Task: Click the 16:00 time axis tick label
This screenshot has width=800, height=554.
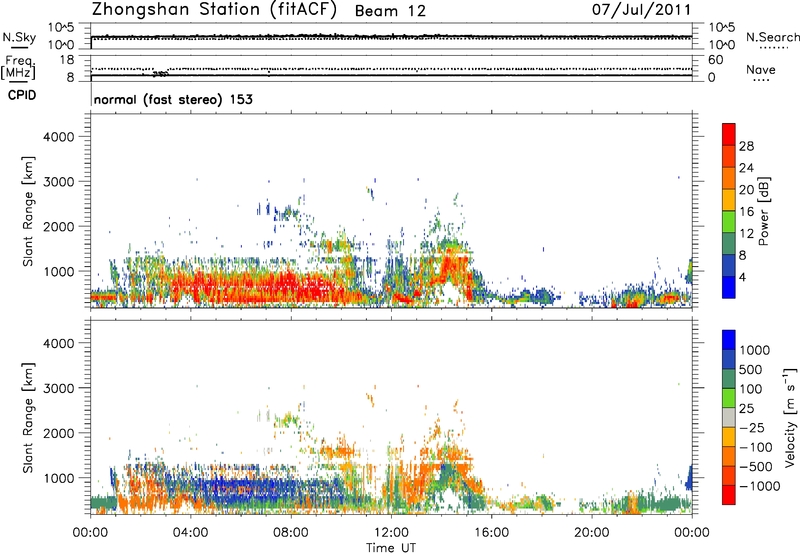Action: 491,533
